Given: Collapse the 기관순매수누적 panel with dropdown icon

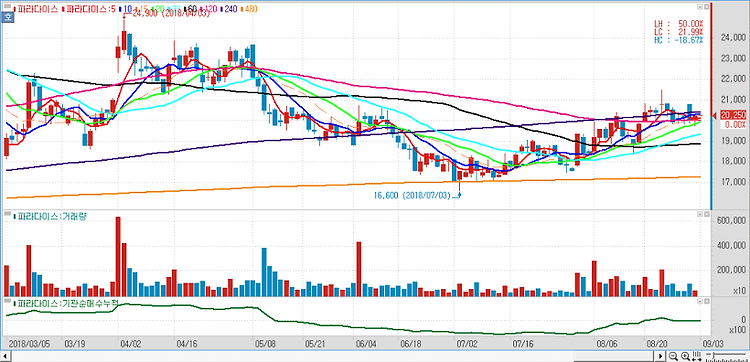Looking at the screenshot, I should (x=700, y=302).
